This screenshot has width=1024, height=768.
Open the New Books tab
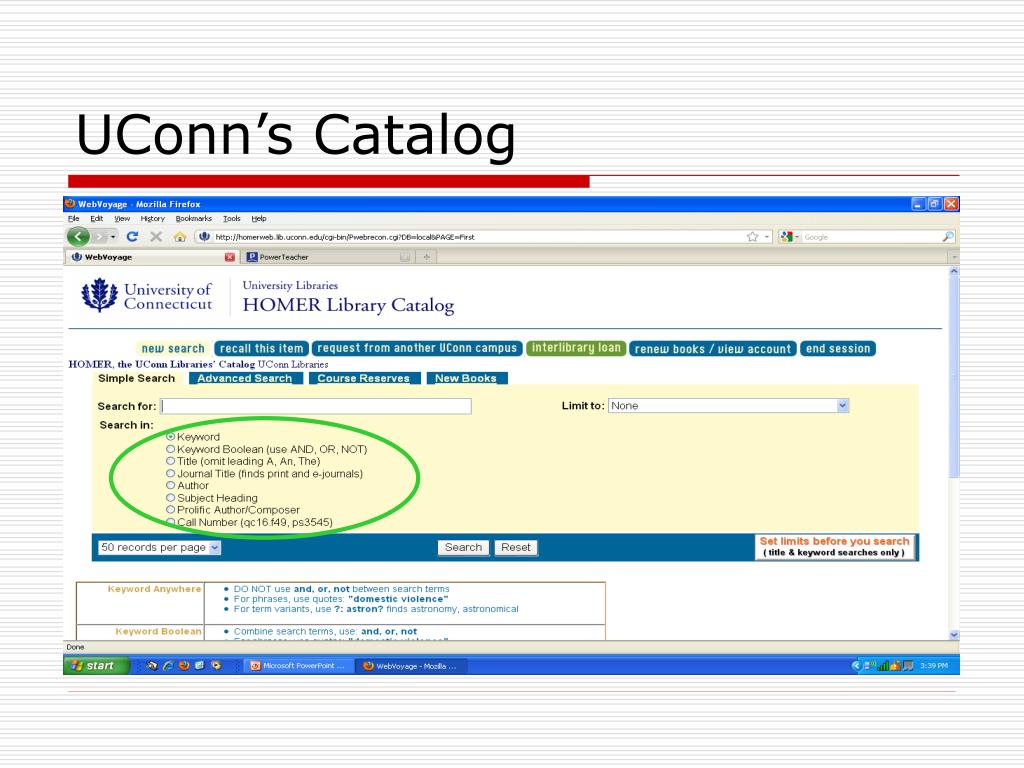point(466,378)
